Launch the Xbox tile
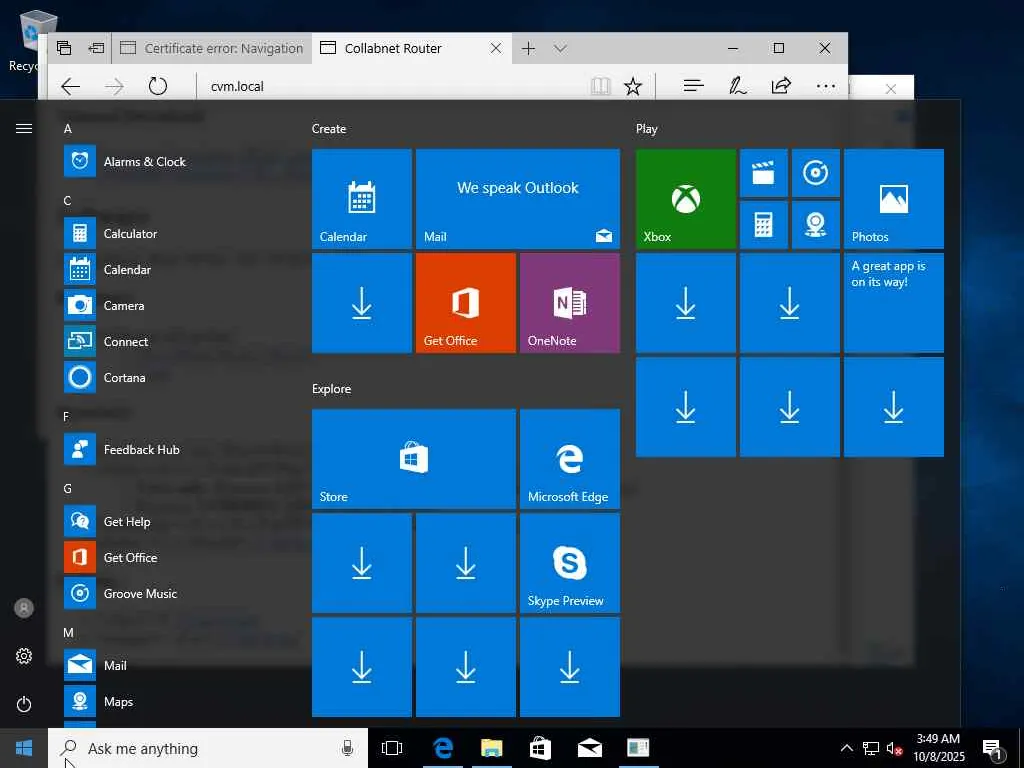The width and height of the screenshot is (1024, 768). [686, 199]
